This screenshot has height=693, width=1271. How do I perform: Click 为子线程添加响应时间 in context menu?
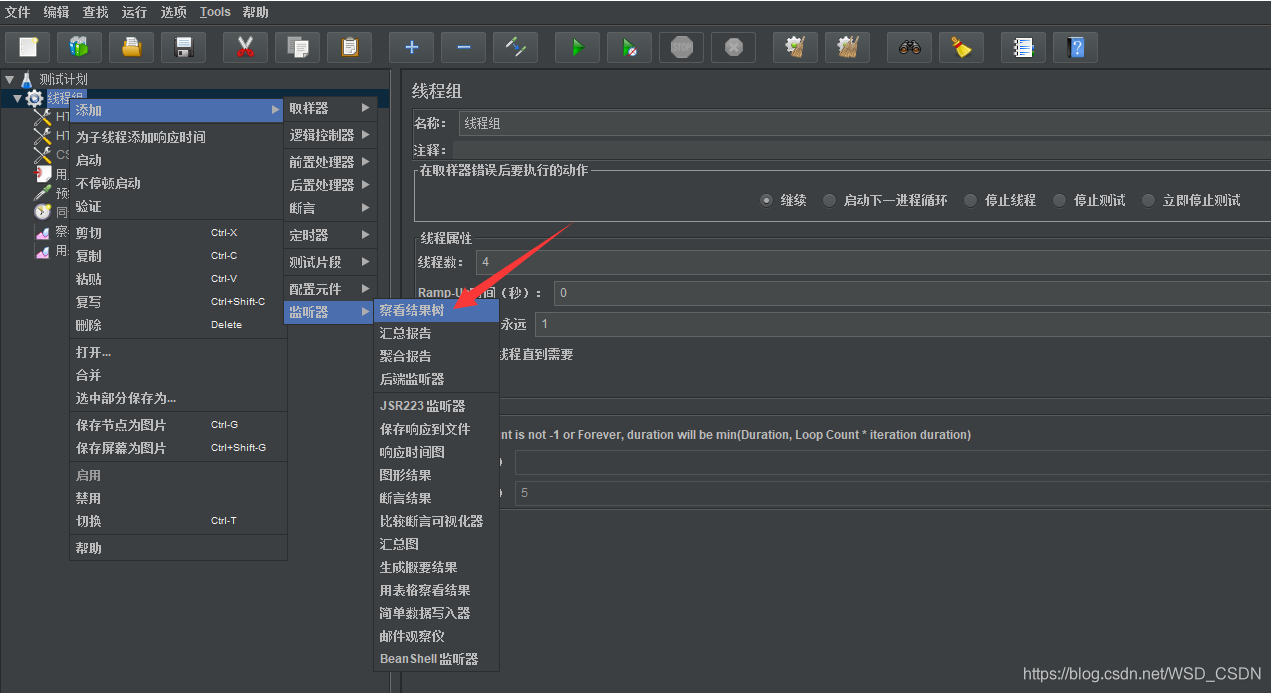[x=177, y=137]
